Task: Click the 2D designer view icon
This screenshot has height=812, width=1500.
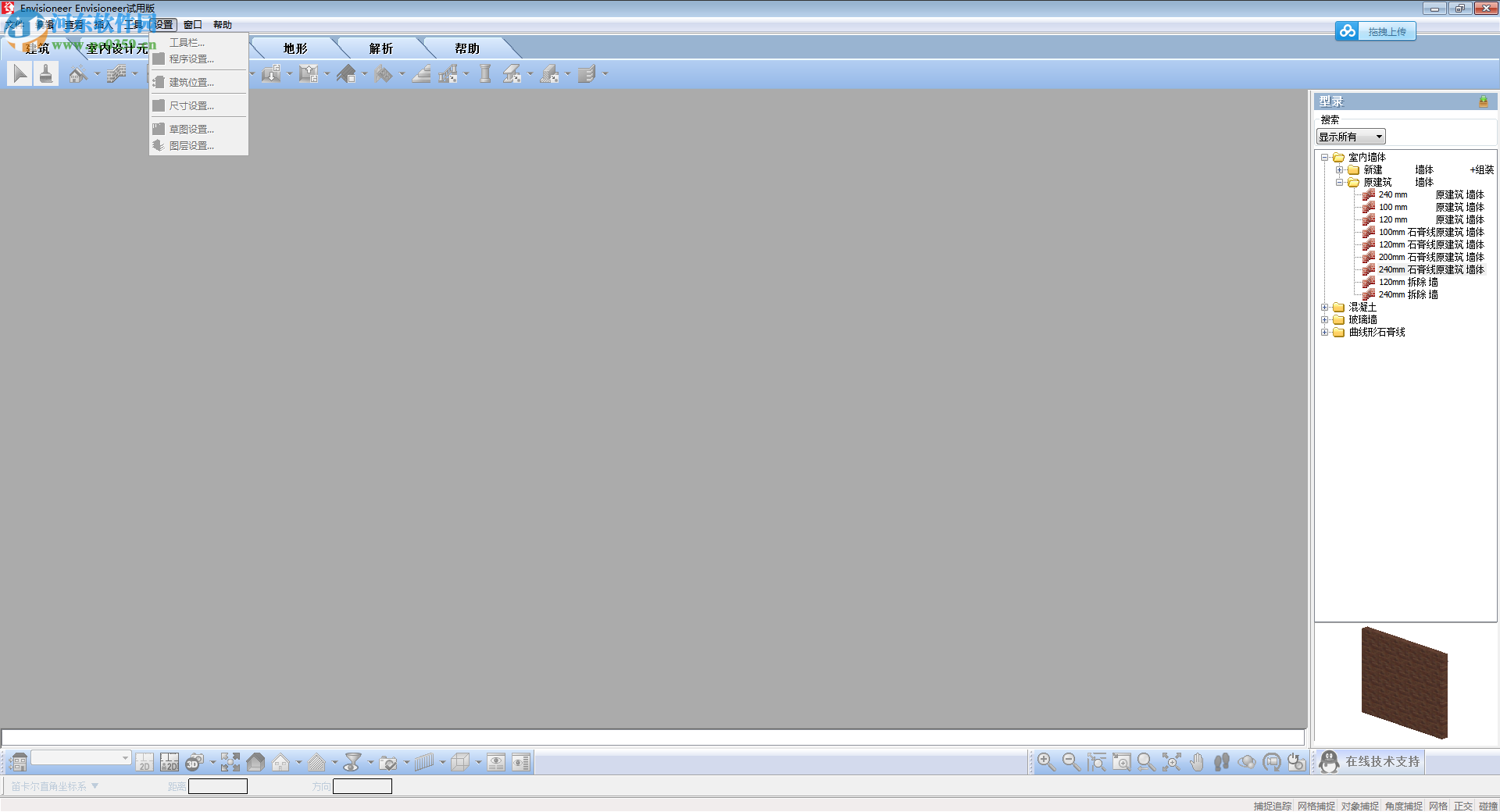Action: [170, 762]
